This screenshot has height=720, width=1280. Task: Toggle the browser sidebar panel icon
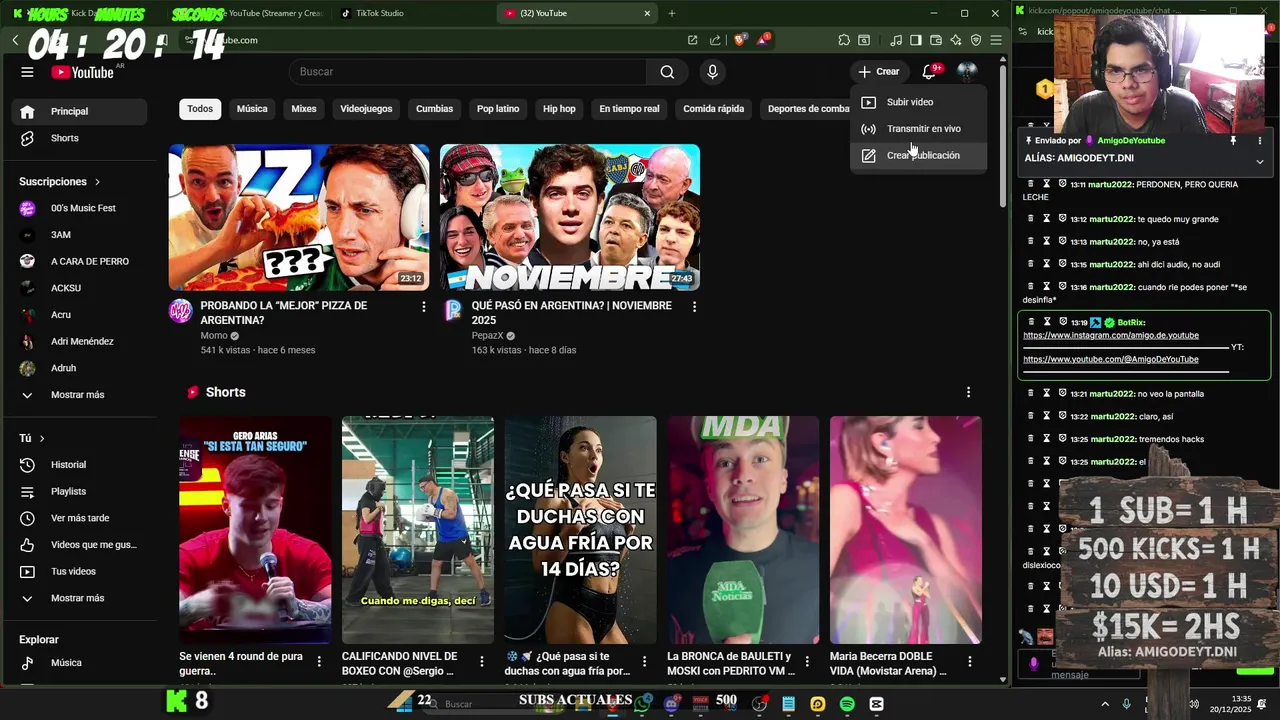[915, 40]
